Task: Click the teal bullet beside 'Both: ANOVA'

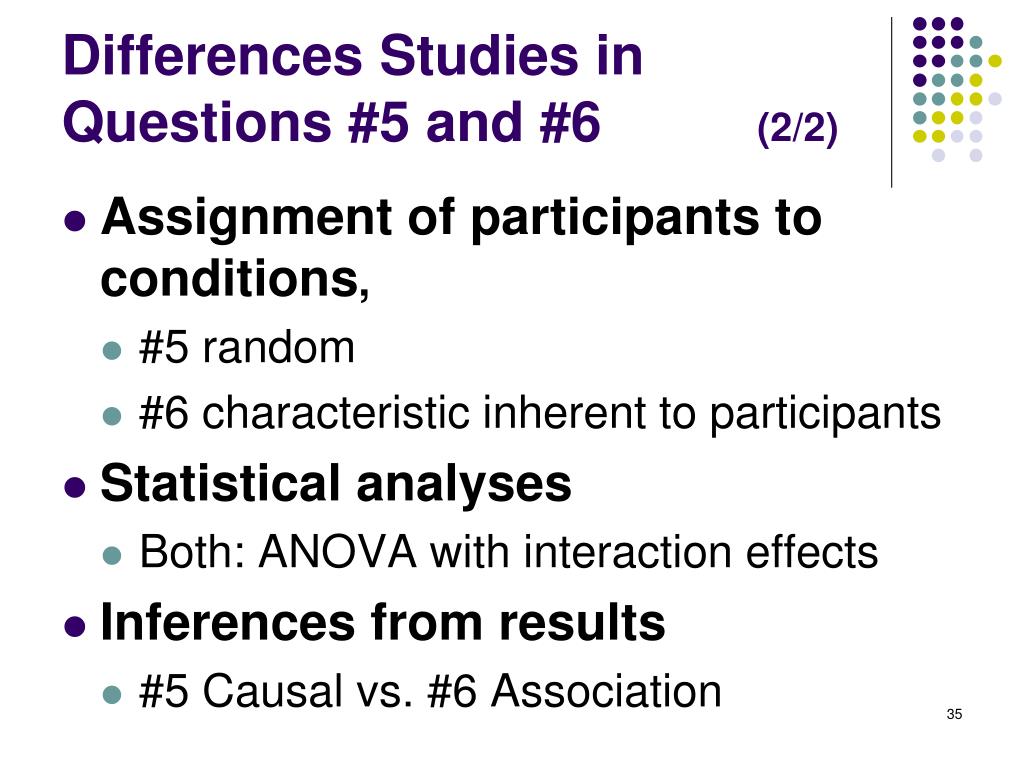Action: [x=112, y=555]
